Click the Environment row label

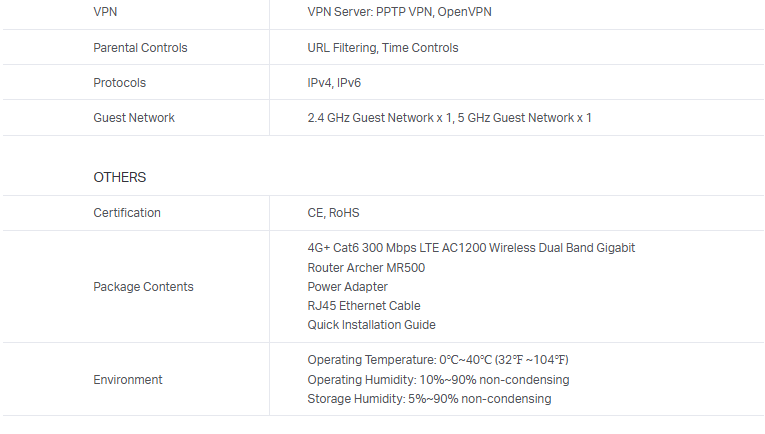(x=127, y=379)
